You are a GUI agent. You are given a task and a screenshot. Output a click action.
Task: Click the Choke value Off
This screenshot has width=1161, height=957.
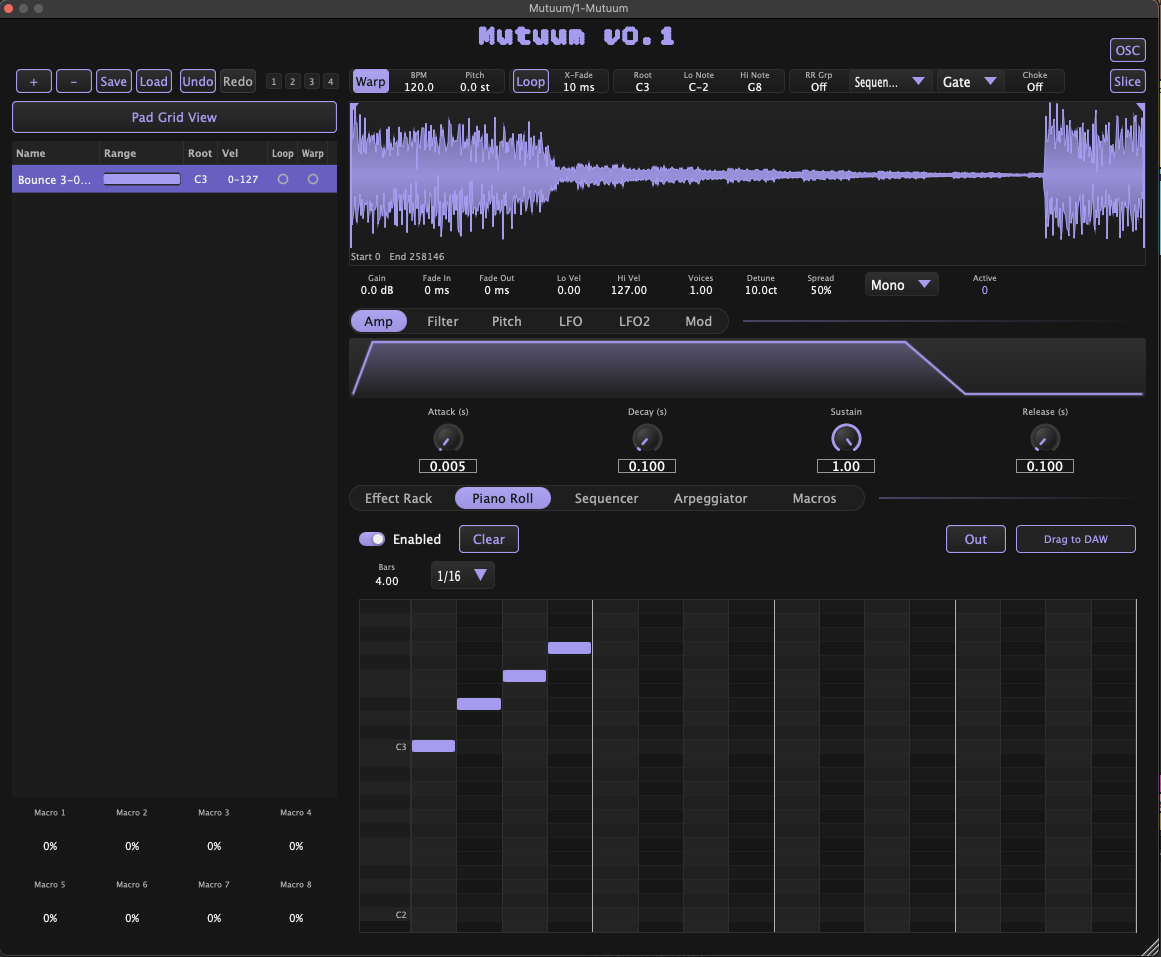coord(1034,87)
